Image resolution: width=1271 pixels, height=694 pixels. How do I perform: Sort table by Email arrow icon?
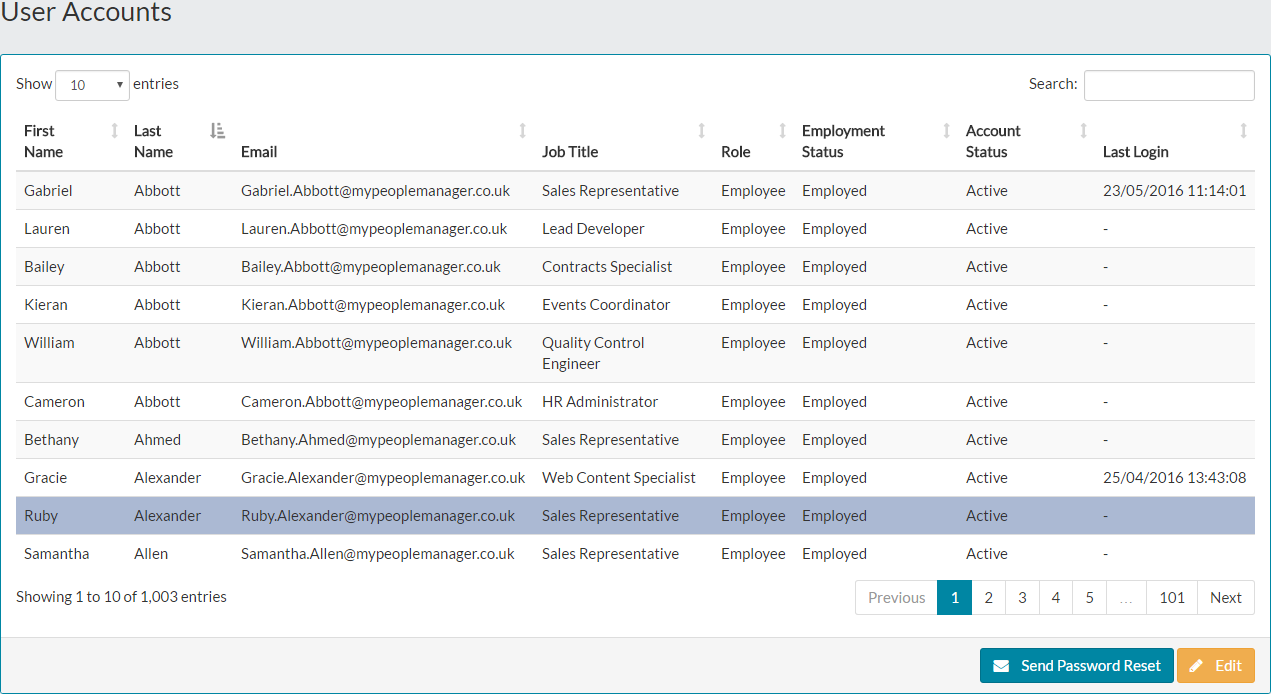pyautogui.click(x=522, y=131)
